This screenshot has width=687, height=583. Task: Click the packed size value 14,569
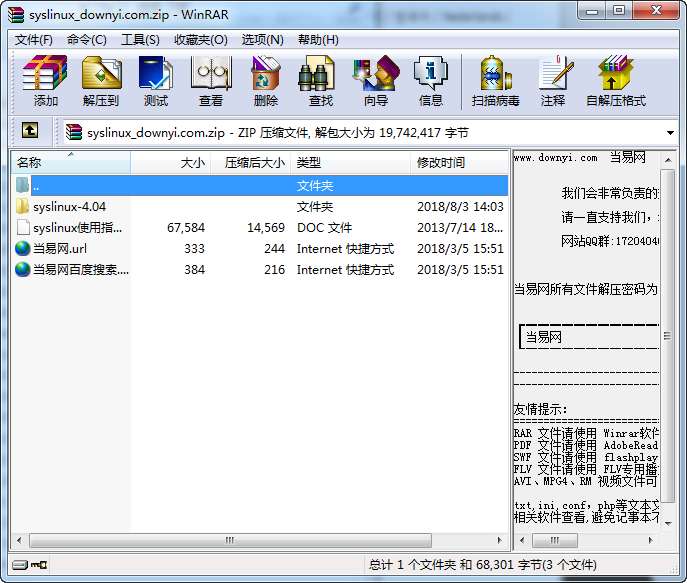(266, 228)
